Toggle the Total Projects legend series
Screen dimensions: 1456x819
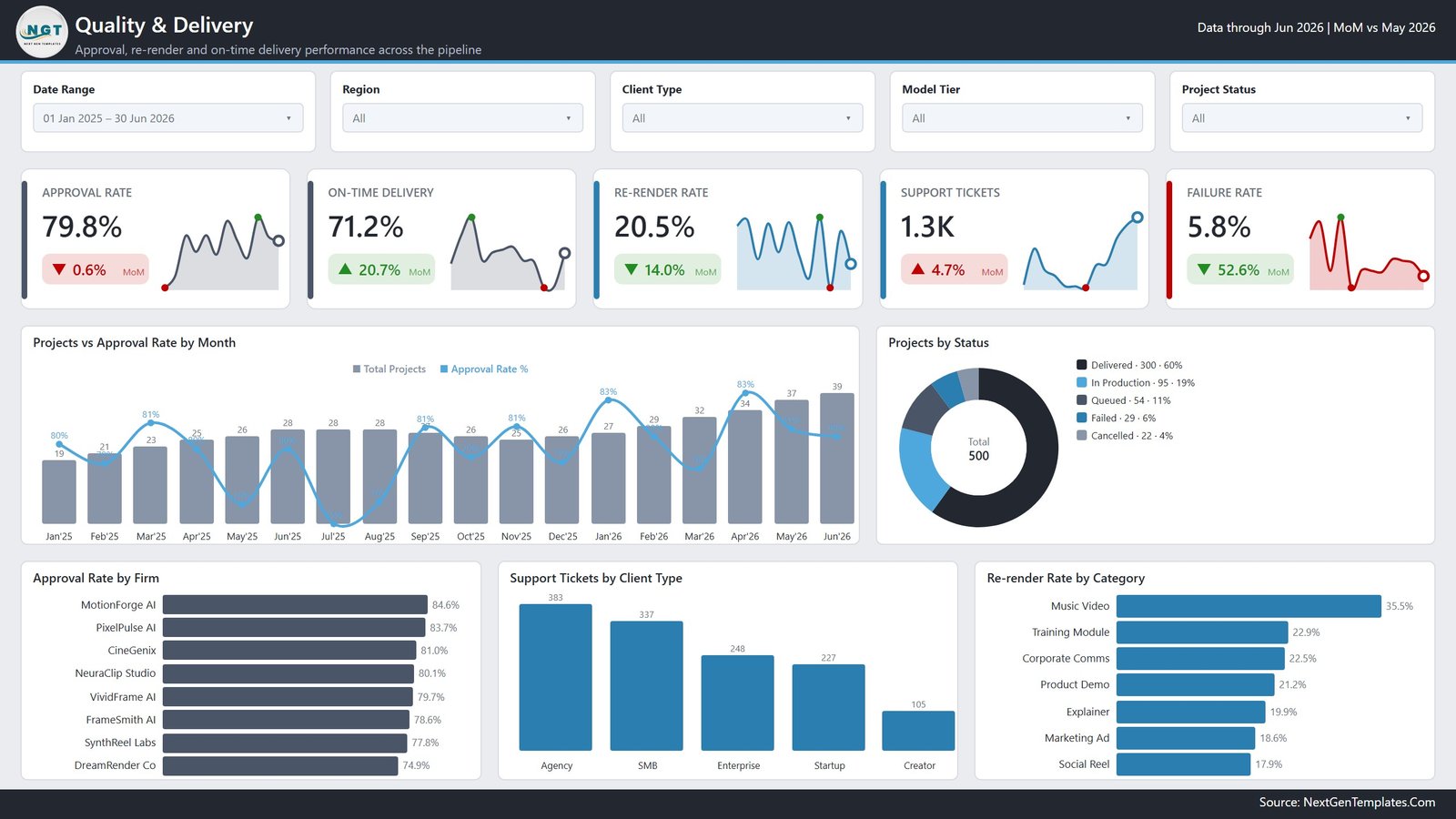[x=389, y=369]
